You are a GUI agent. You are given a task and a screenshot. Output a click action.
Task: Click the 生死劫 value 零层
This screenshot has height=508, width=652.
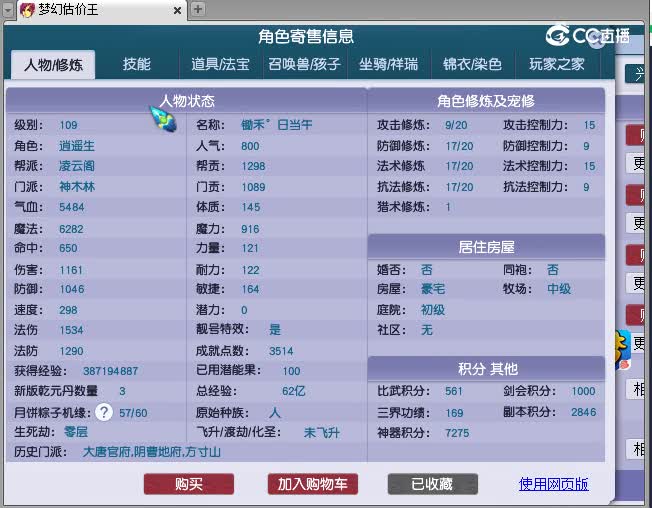pos(76,432)
